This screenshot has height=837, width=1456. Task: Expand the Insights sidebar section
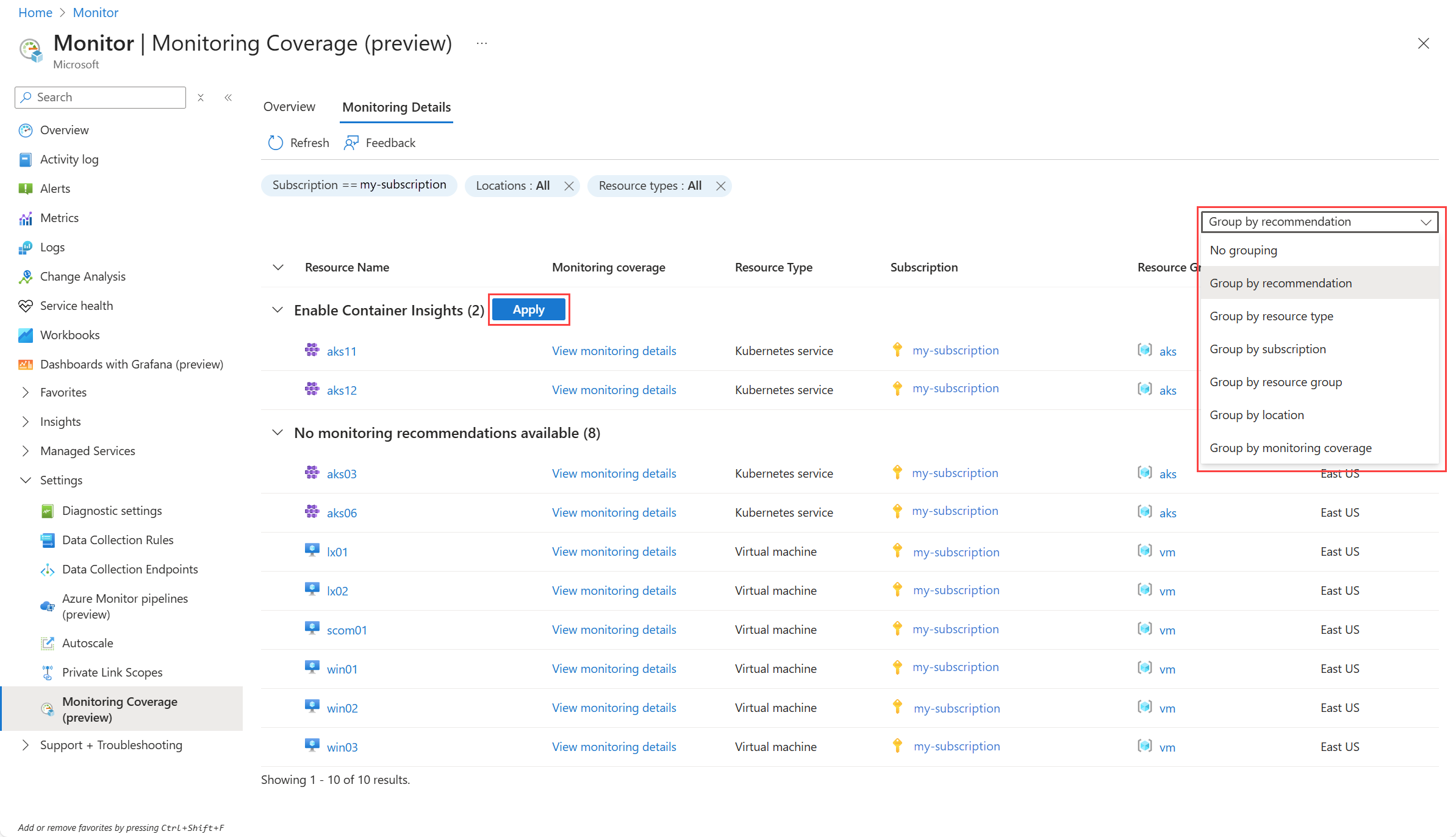26,422
